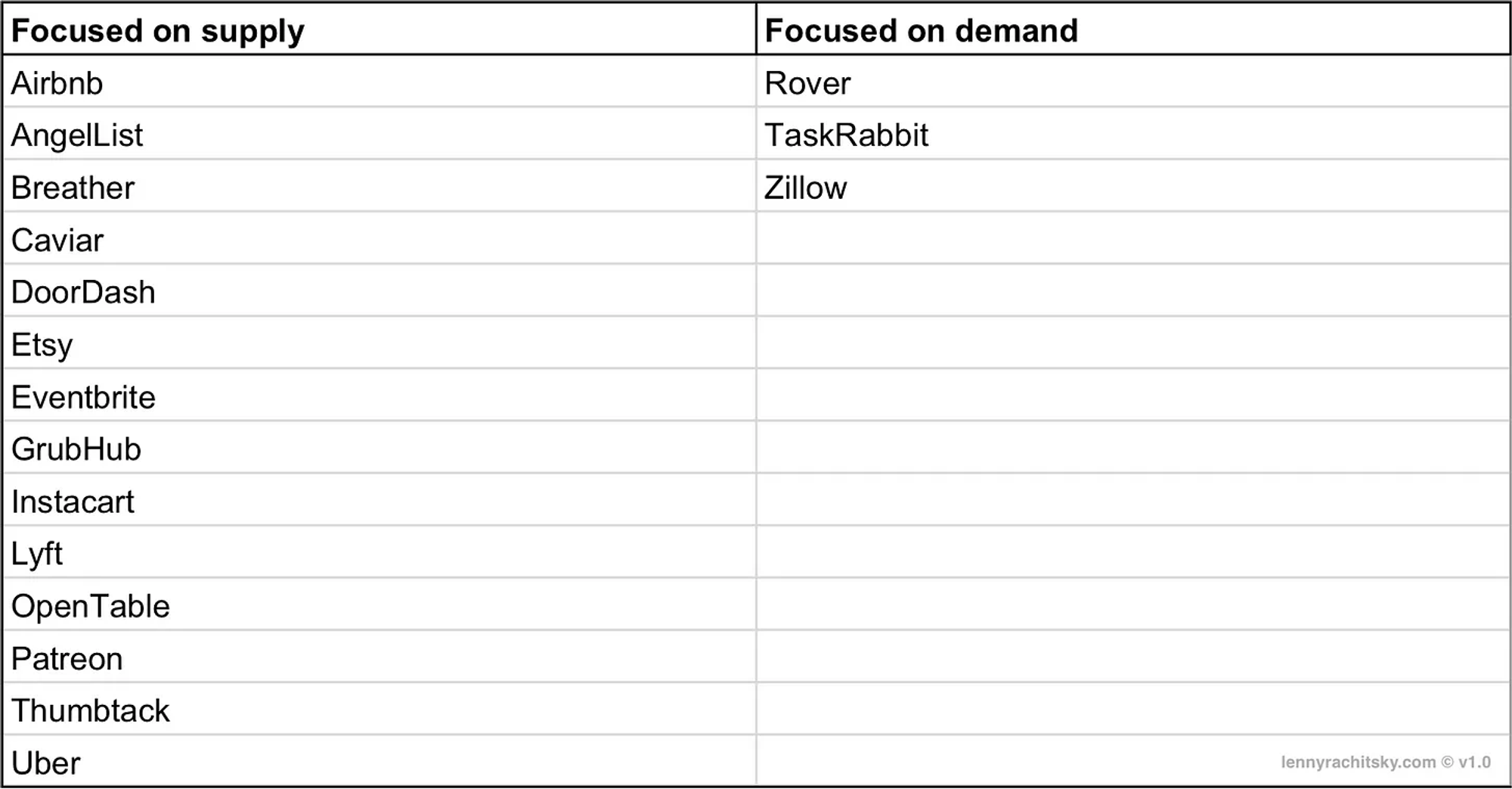The width and height of the screenshot is (1512, 789).
Task: Select the Uber cell
Action: [x=380, y=760]
